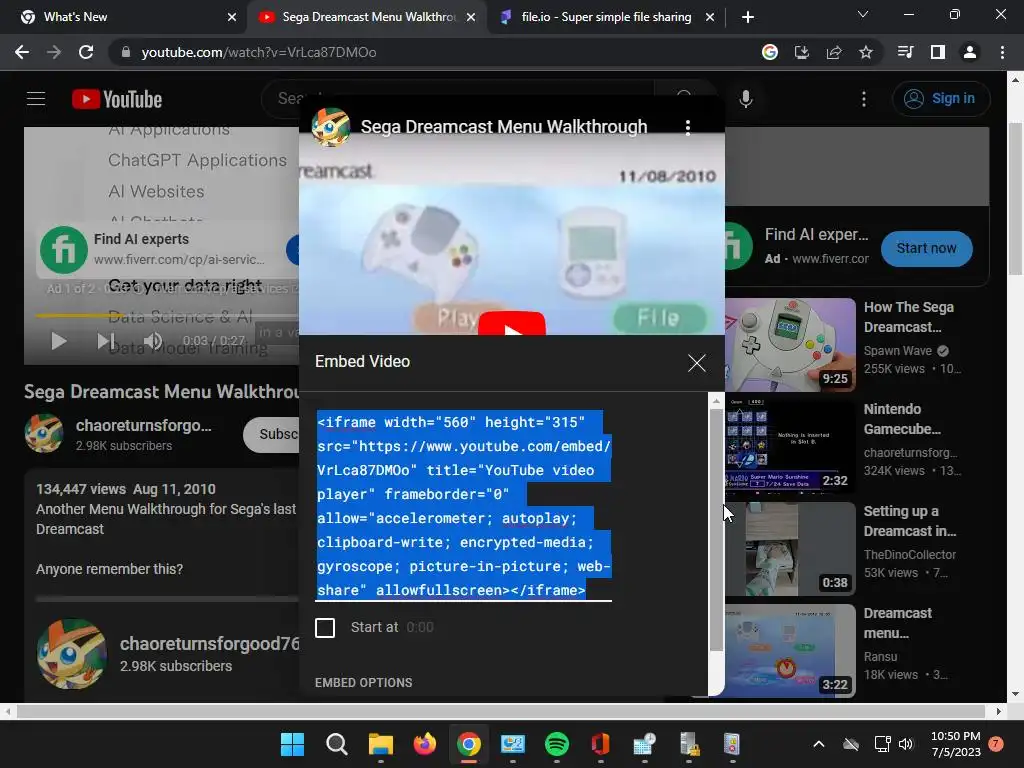Open chaoreturnsforgo... channel avatar near Subscribe
The height and width of the screenshot is (768, 1024).
point(44,433)
